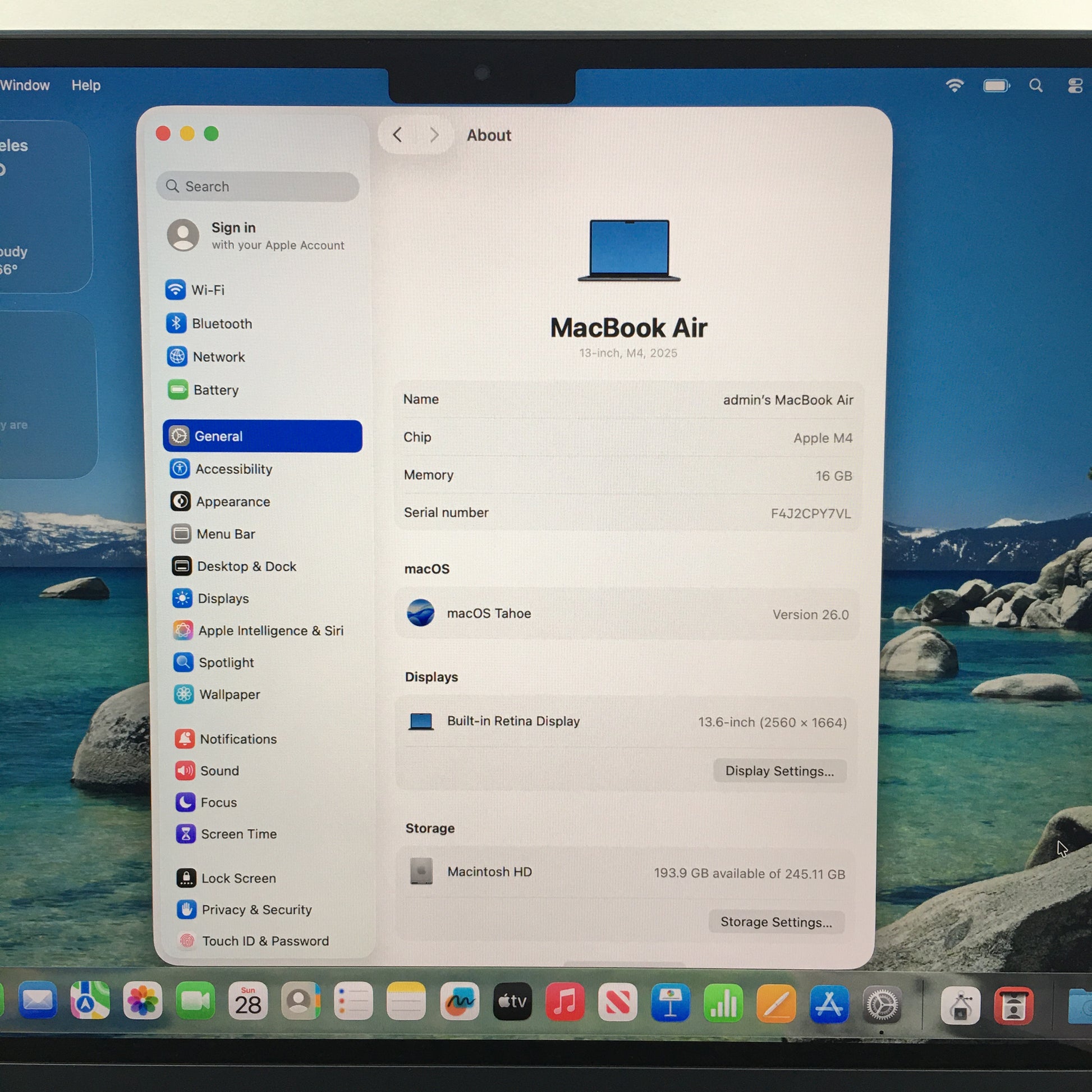The height and width of the screenshot is (1092, 1092).
Task: Open Wi-Fi settings in sidebar
Action: point(207,290)
